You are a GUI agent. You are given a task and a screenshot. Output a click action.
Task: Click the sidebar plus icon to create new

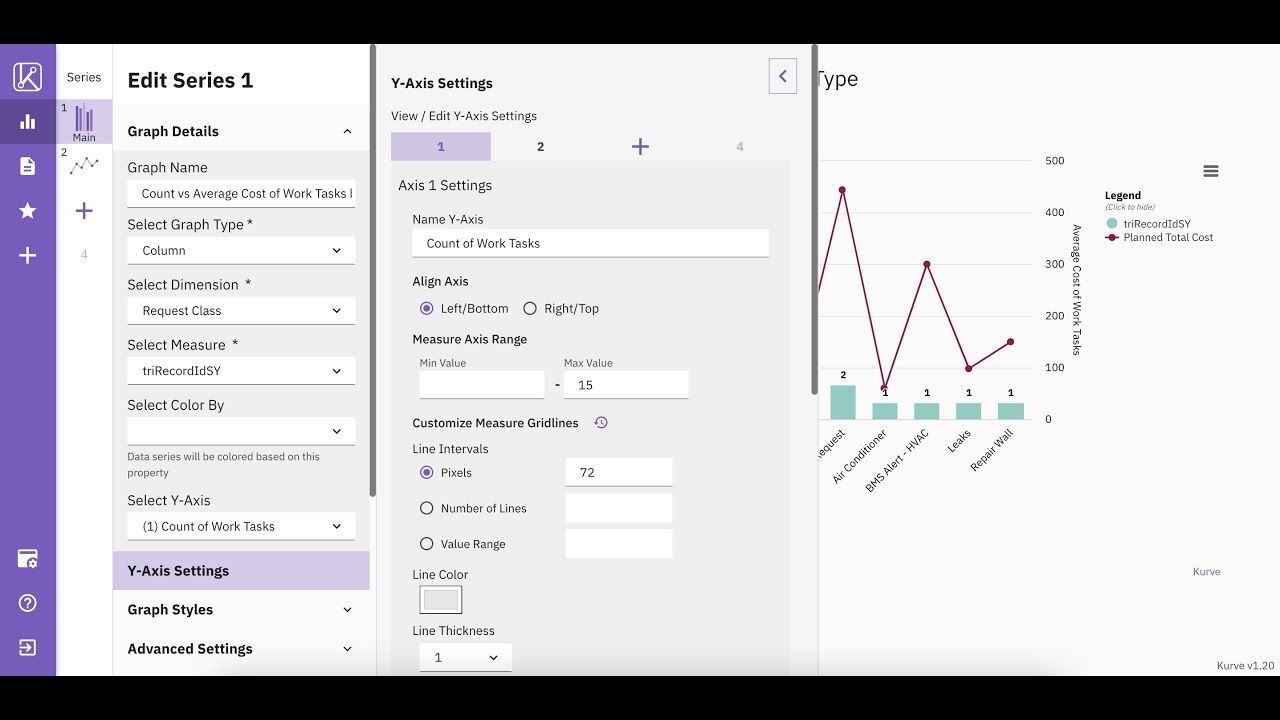tap(28, 256)
